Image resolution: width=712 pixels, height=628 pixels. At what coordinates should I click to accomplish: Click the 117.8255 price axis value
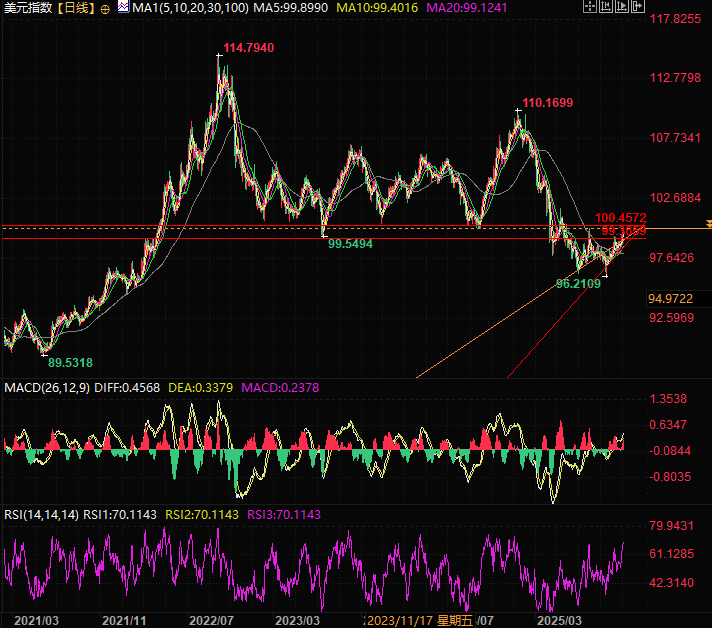675,19
